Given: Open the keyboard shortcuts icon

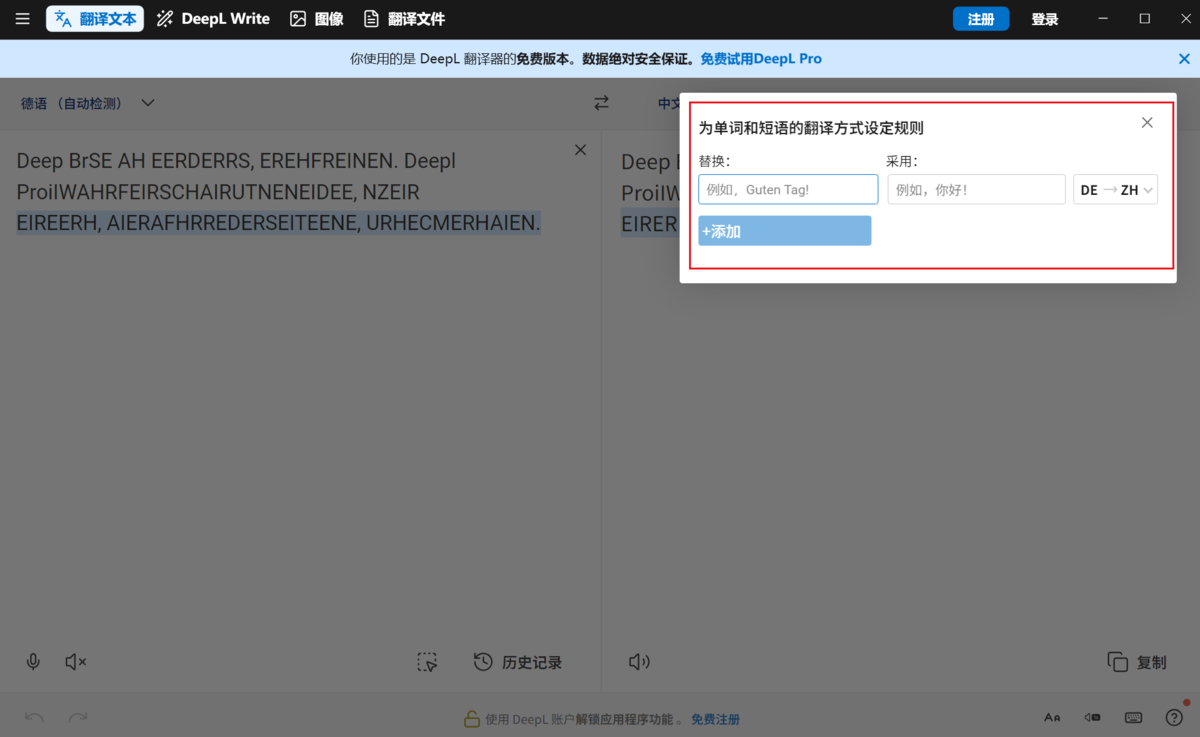Looking at the screenshot, I should click(x=1133, y=717).
